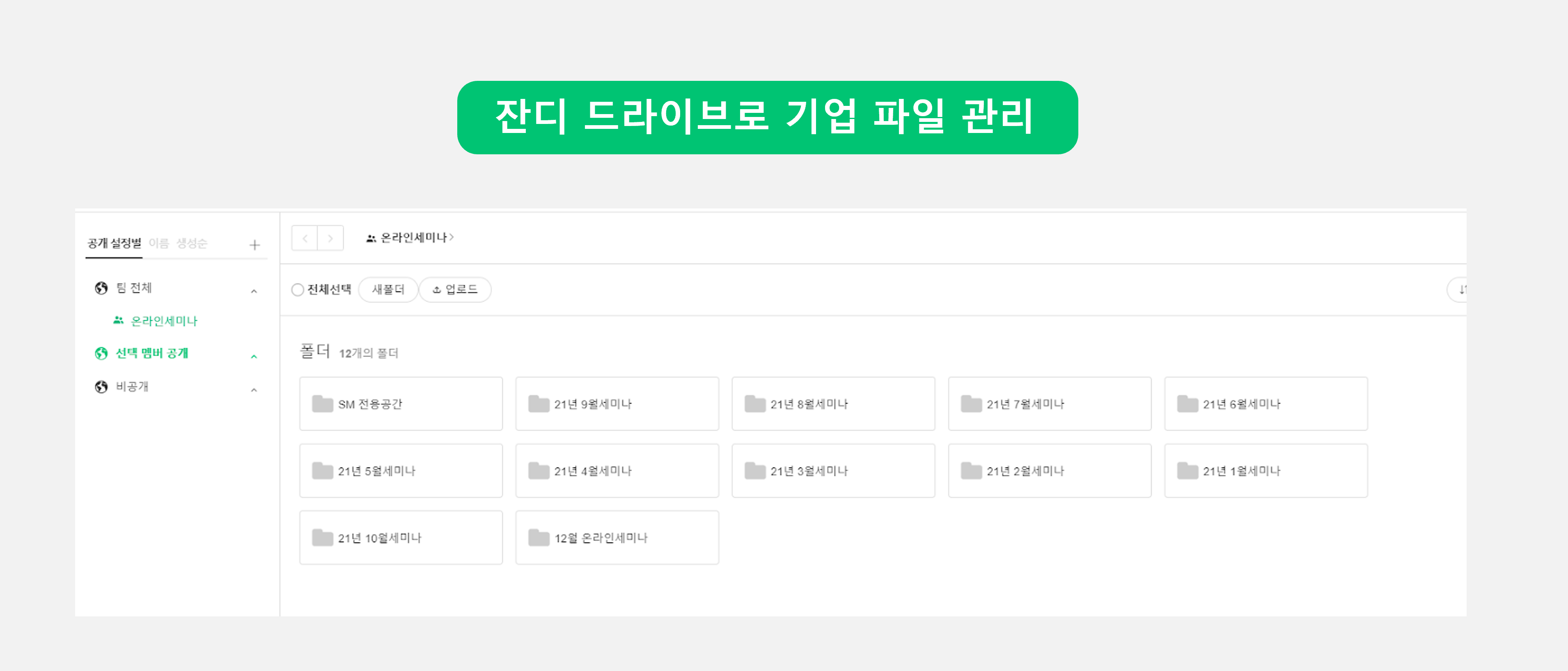
Task: Switch to the 이름 sort tab
Action: [x=159, y=243]
